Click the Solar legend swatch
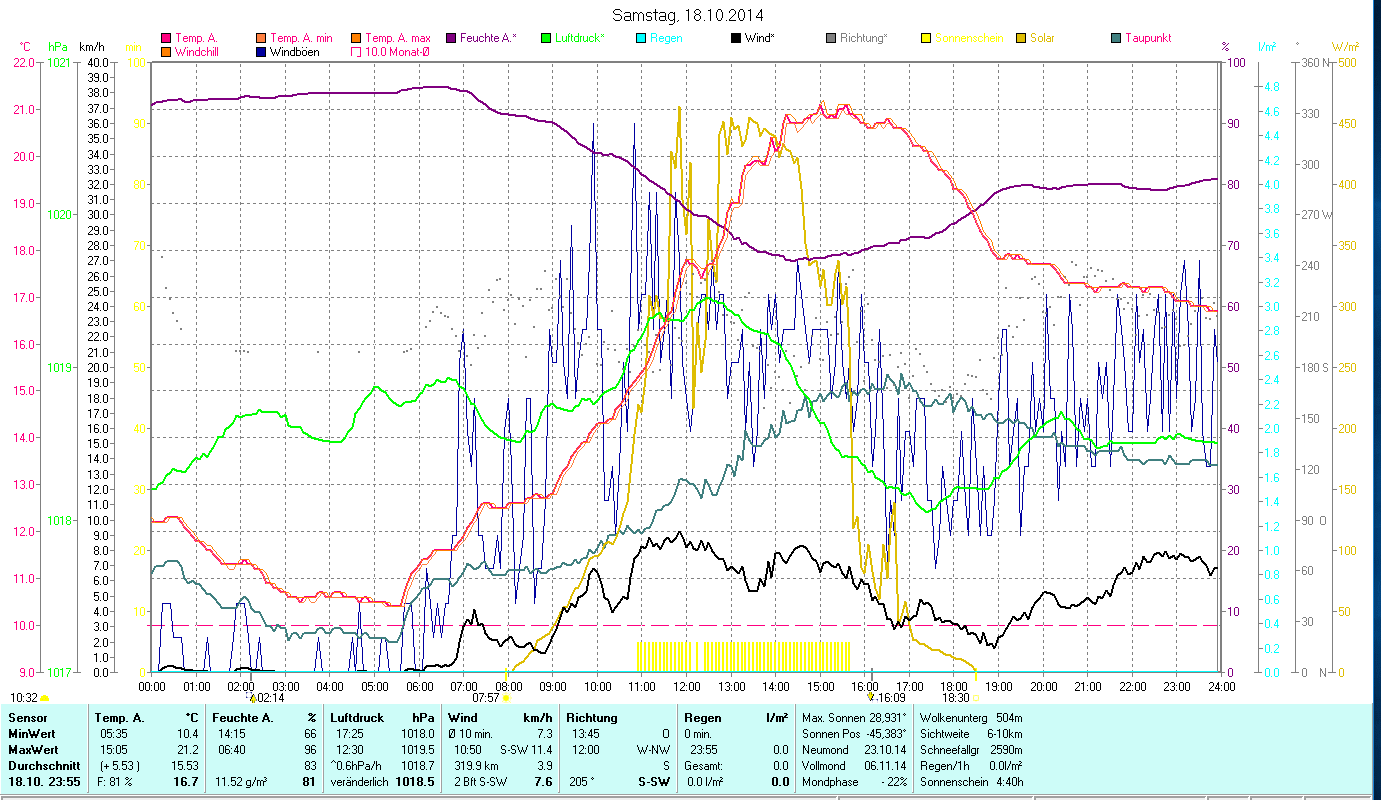The width and height of the screenshot is (1381, 800). [x=1021, y=38]
